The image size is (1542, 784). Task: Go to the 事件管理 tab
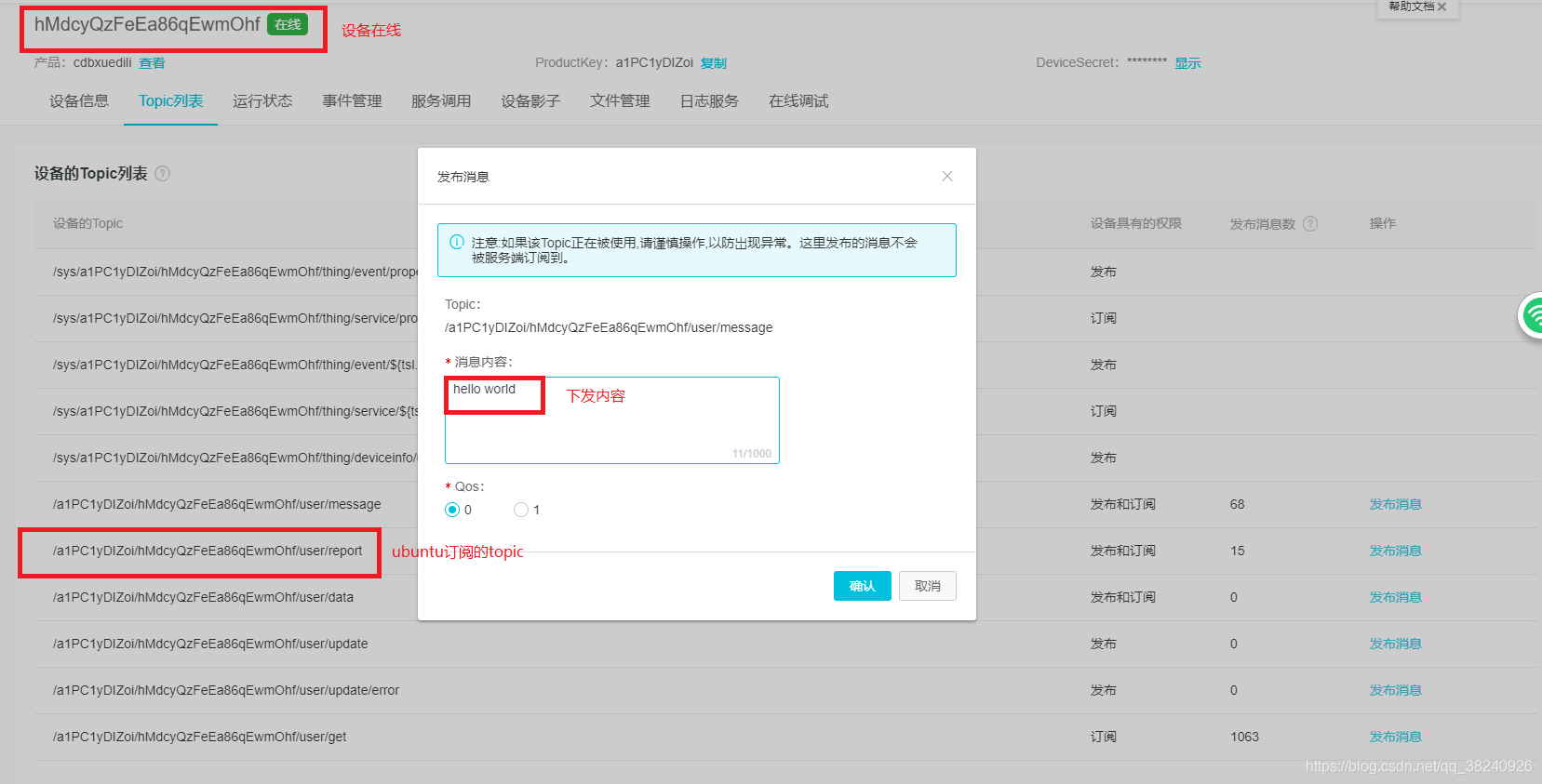tap(352, 100)
